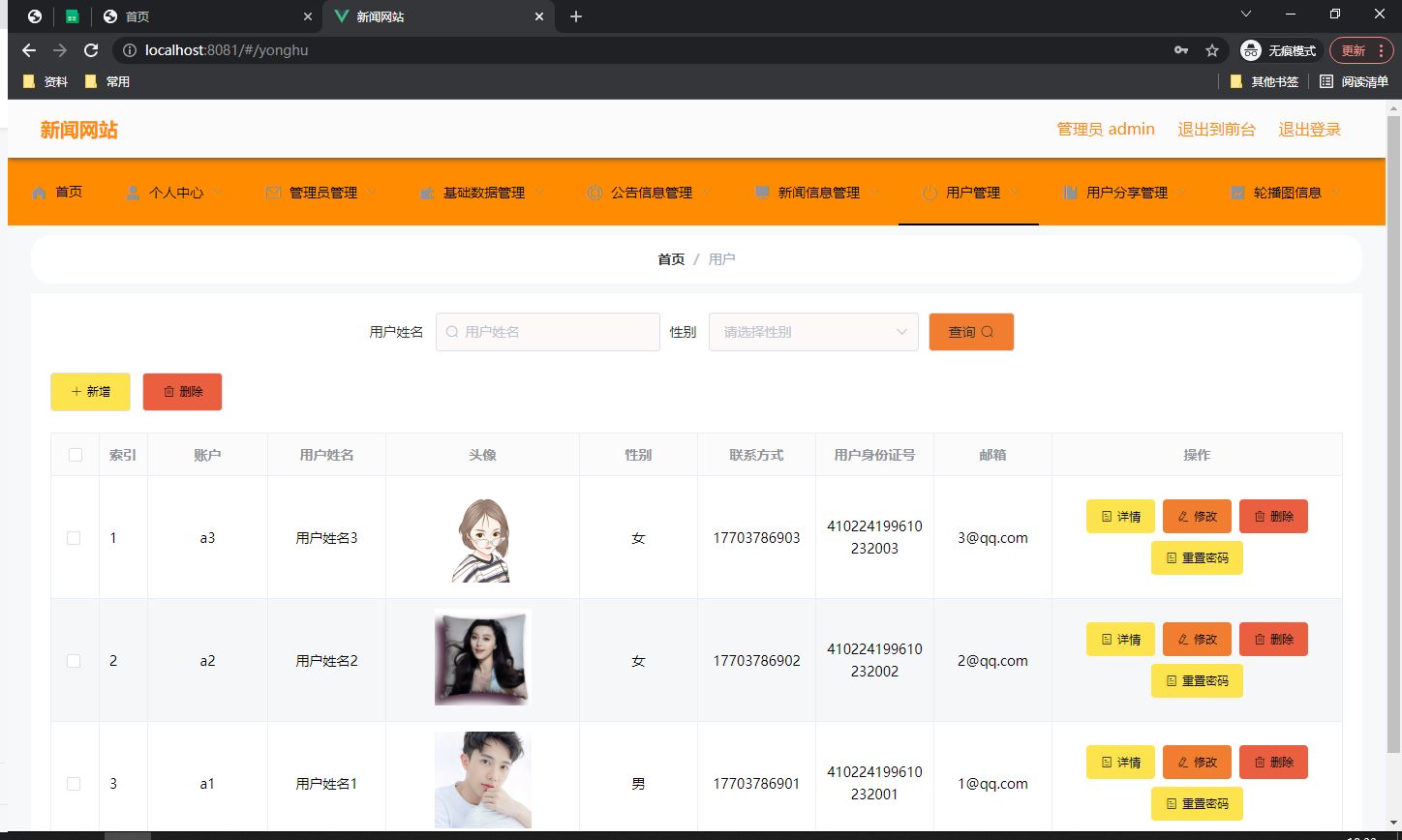Image resolution: width=1402 pixels, height=840 pixels.
Task: Click the site information icon before localhost
Action: coord(130,50)
